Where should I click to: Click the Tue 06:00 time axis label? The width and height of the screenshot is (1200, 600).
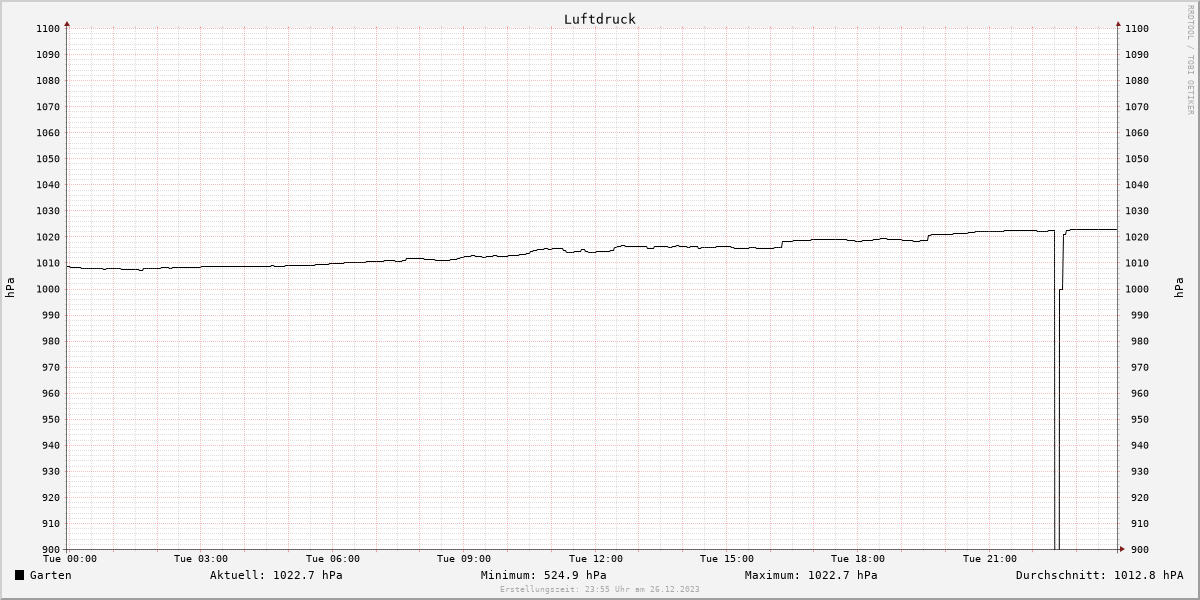pos(333,559)
